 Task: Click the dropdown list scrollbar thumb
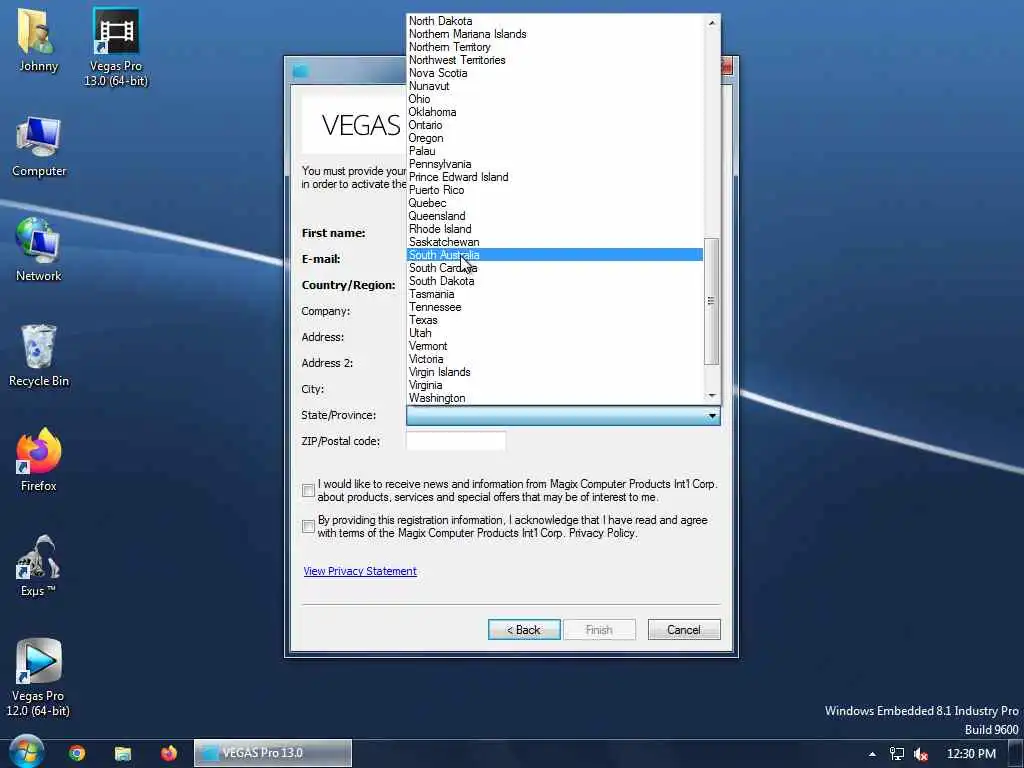point(712,300)
